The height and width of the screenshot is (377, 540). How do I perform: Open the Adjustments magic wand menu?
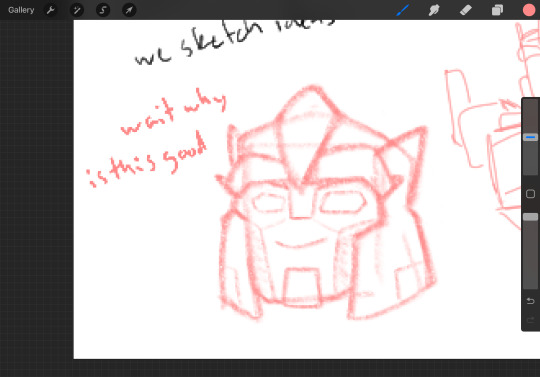[77, 10]
